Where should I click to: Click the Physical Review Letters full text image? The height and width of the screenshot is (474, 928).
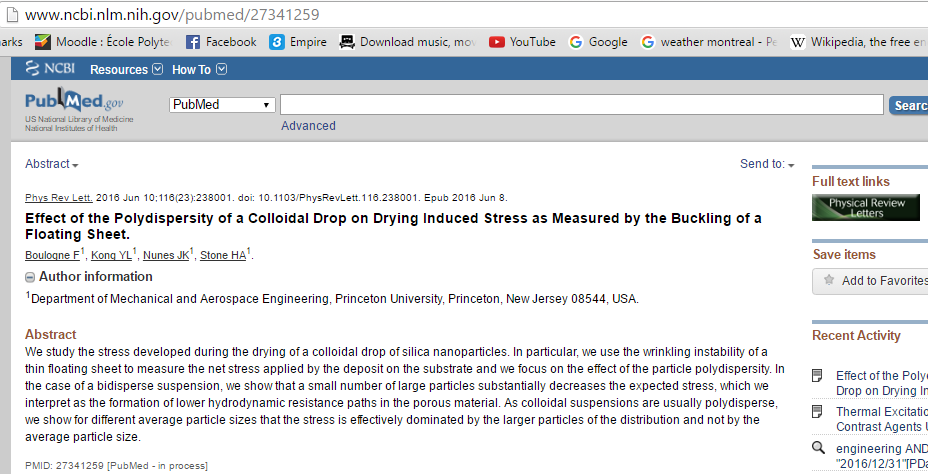865,208
